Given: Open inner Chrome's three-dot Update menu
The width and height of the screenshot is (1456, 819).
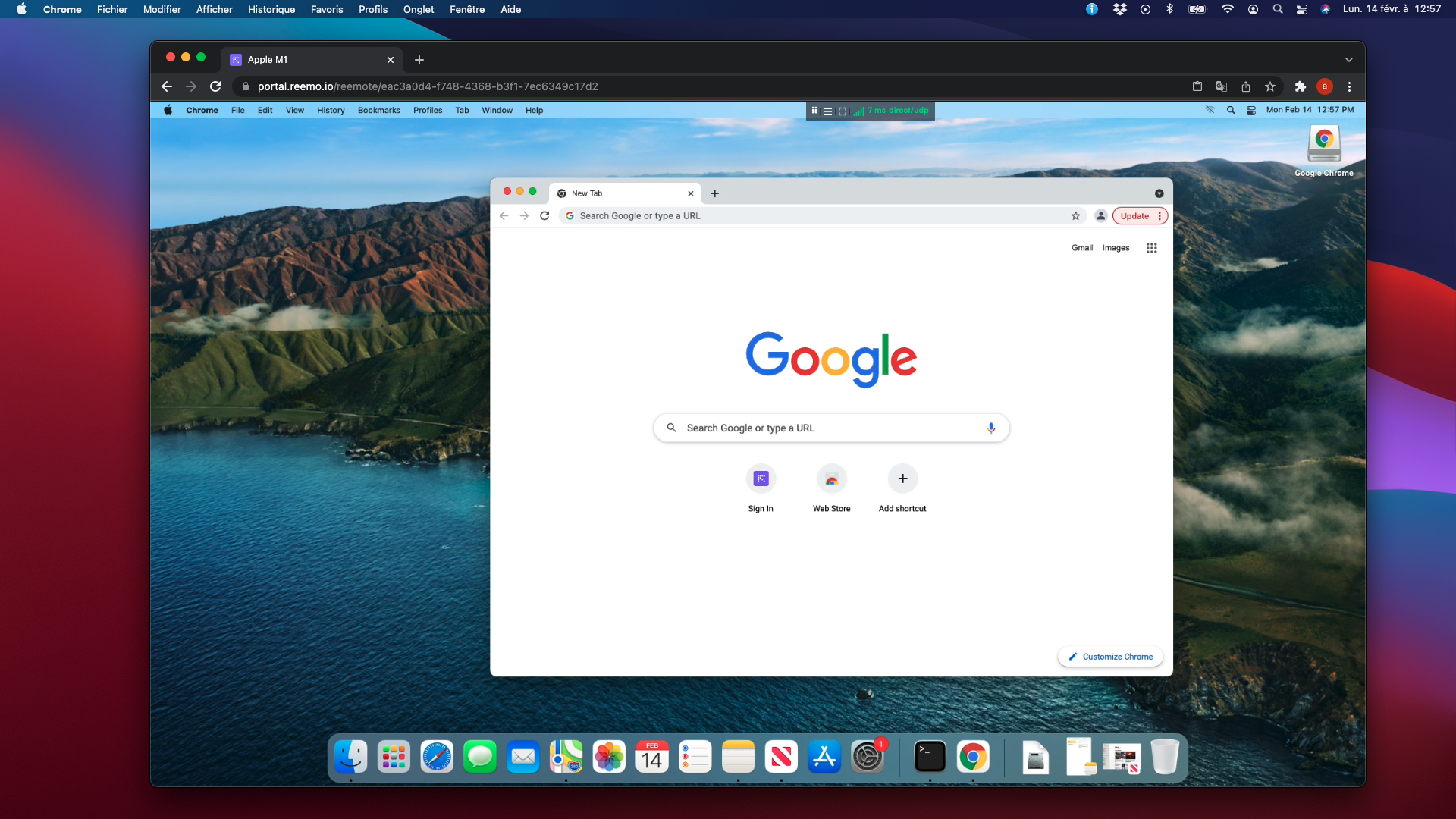Looking at the screenshot, I should 1159,216.
